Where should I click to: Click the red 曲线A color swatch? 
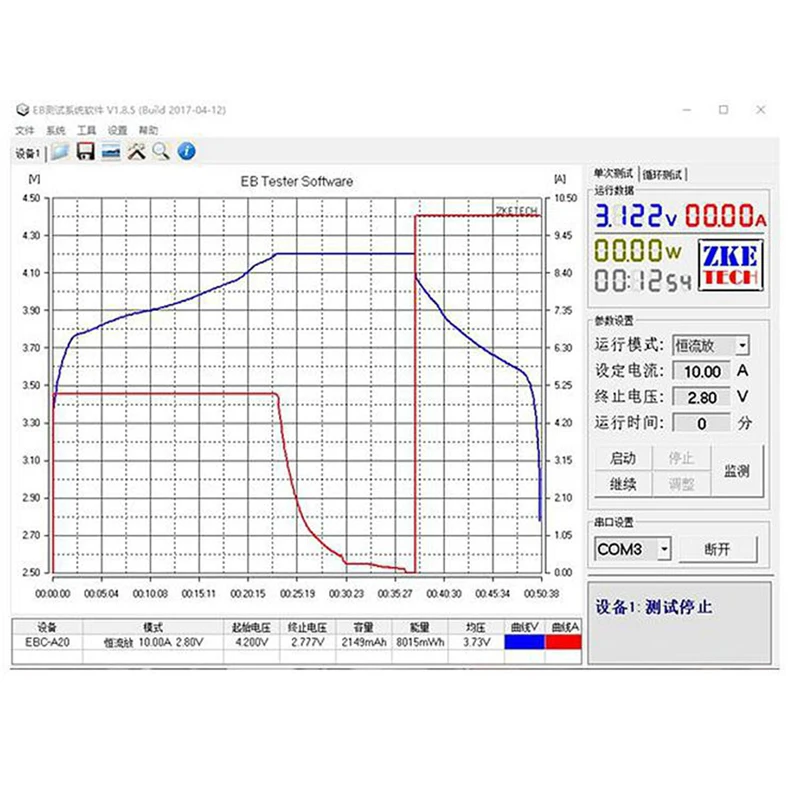(x=563, y=642)
